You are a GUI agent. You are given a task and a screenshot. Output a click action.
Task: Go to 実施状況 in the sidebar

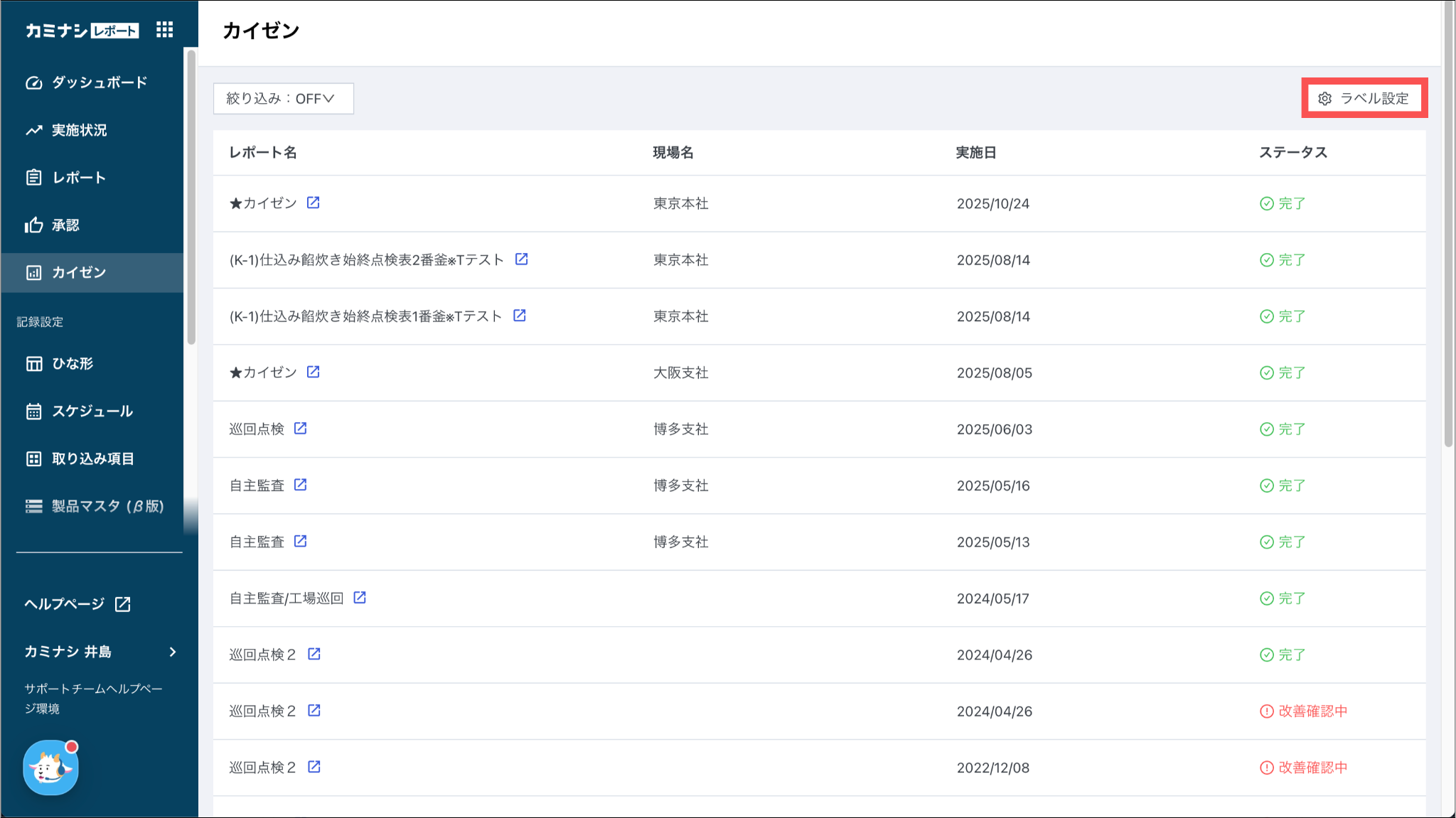click(79, 130)
